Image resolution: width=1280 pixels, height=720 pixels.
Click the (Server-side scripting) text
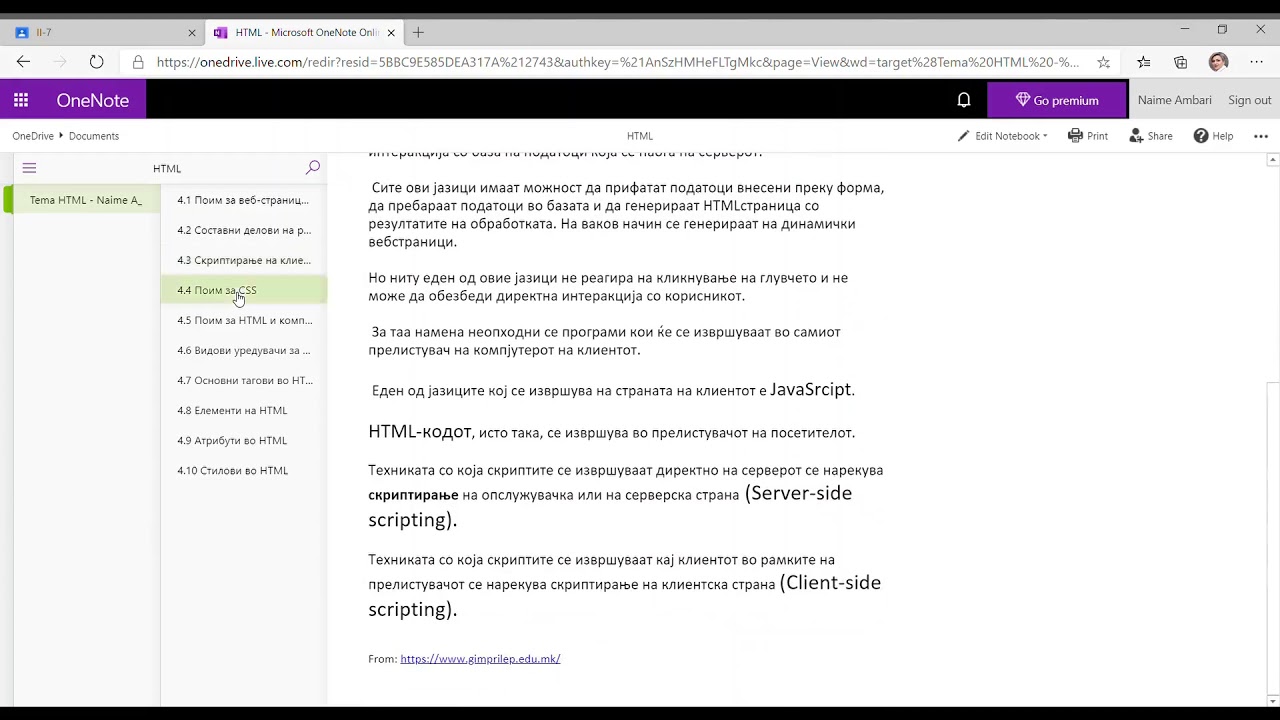tap(610, 506)
